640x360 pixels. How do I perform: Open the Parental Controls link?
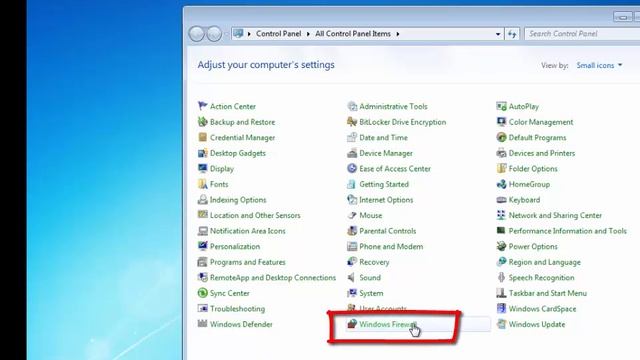(x=387, y=231)
